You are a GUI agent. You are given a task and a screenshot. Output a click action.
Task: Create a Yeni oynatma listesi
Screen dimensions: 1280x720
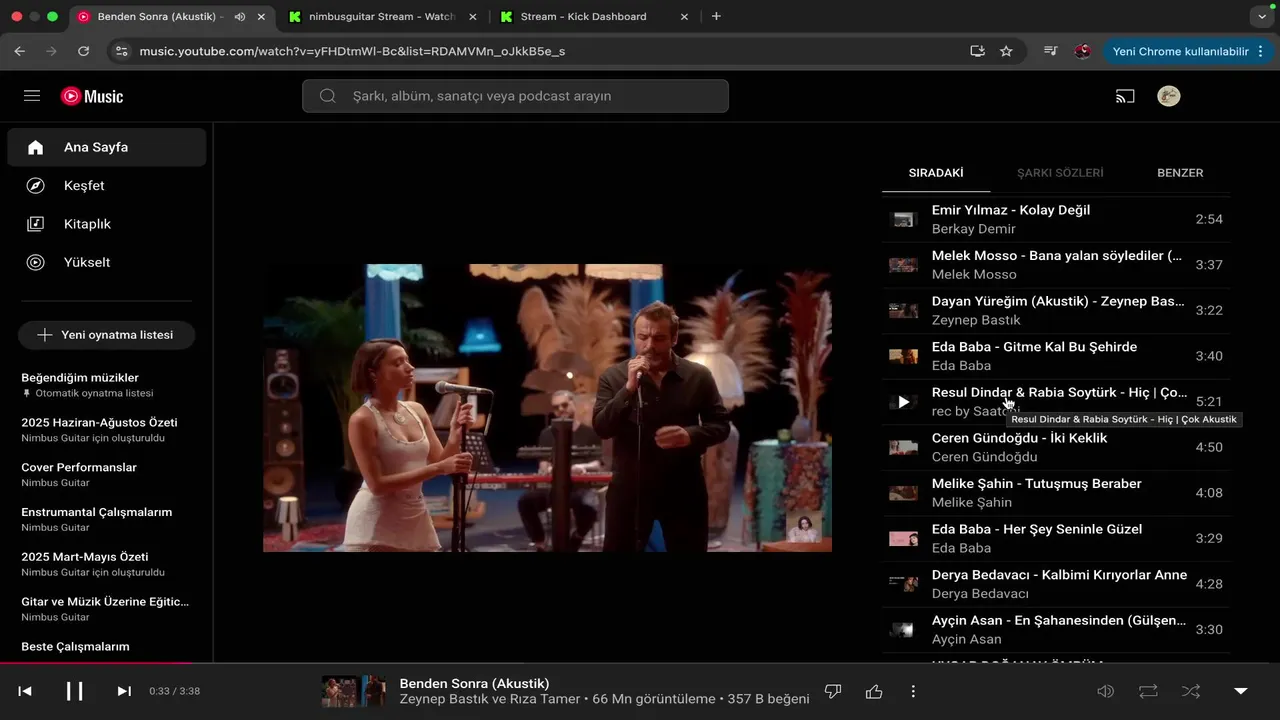(106, 335)
